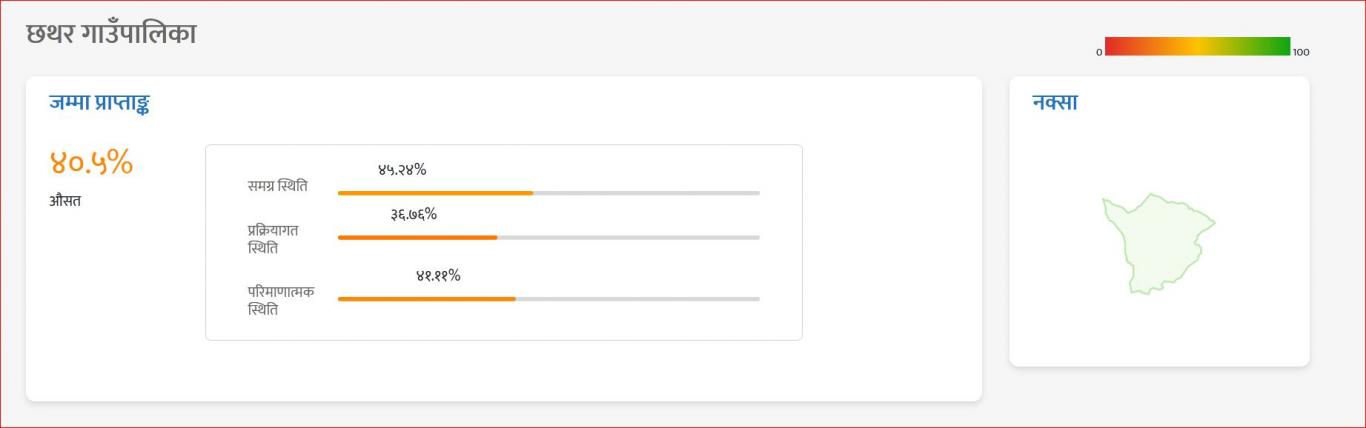Click the ४०.५% total score value
The image size is (1366, 428).
[x=91, y=162]
